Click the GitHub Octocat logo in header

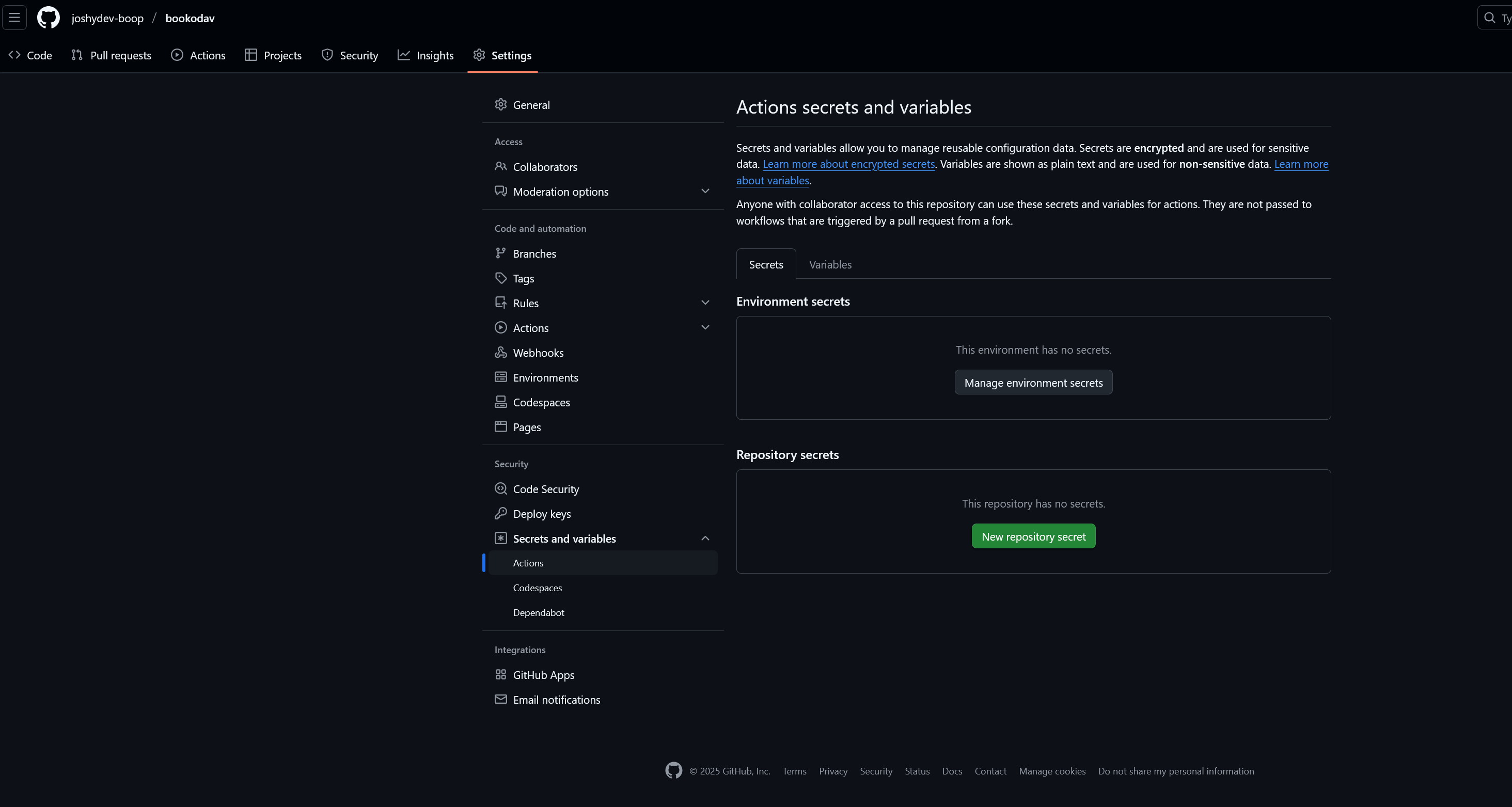[48, 18]
